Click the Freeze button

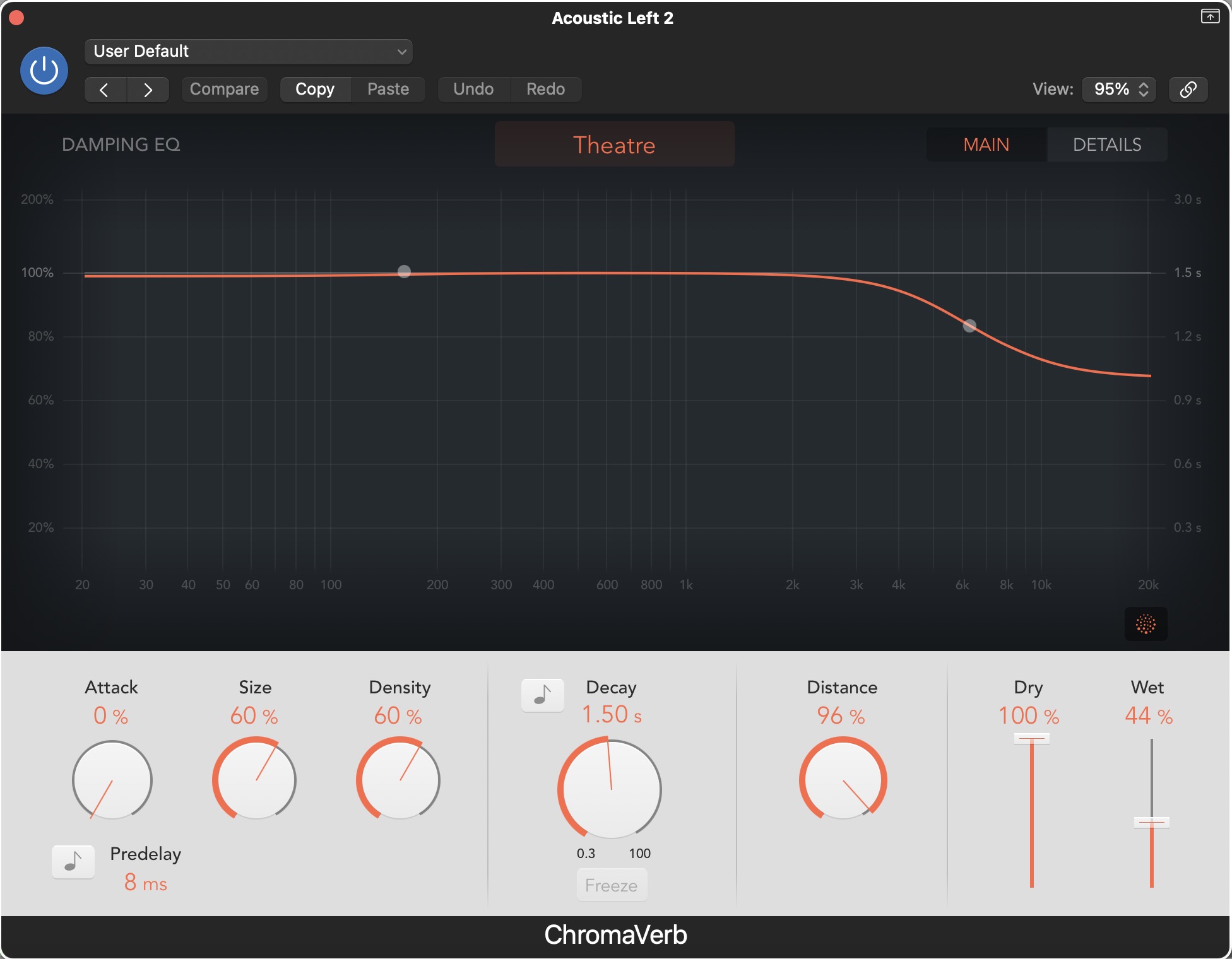(x=612, y=885)
